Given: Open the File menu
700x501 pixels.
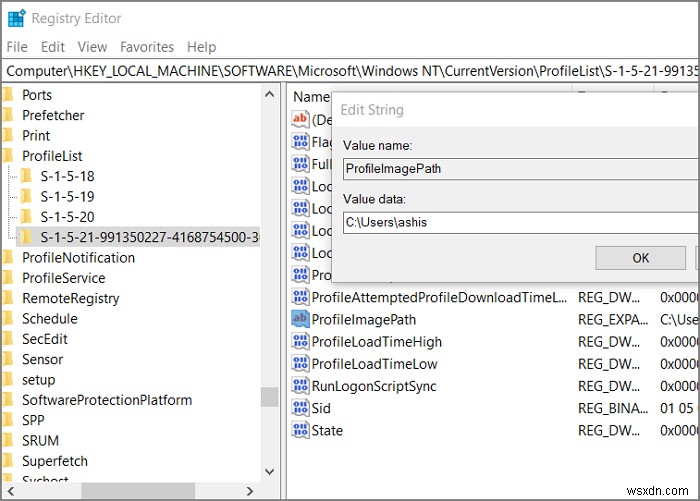Looking at the screenshot, I should [17, 47].
